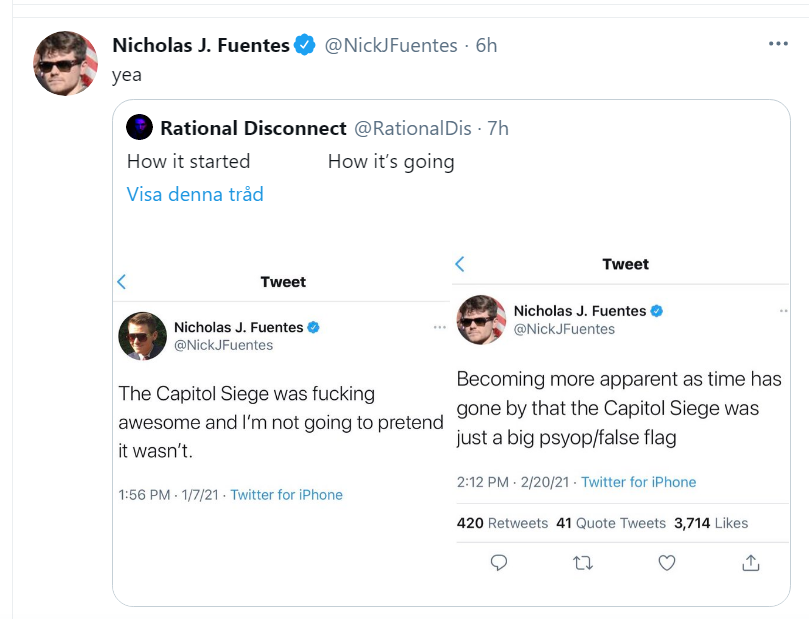Click the 'Twitter for iPhone' link dated 1/7/21
This screenshot has height=619, width=809.
point(286,495)
